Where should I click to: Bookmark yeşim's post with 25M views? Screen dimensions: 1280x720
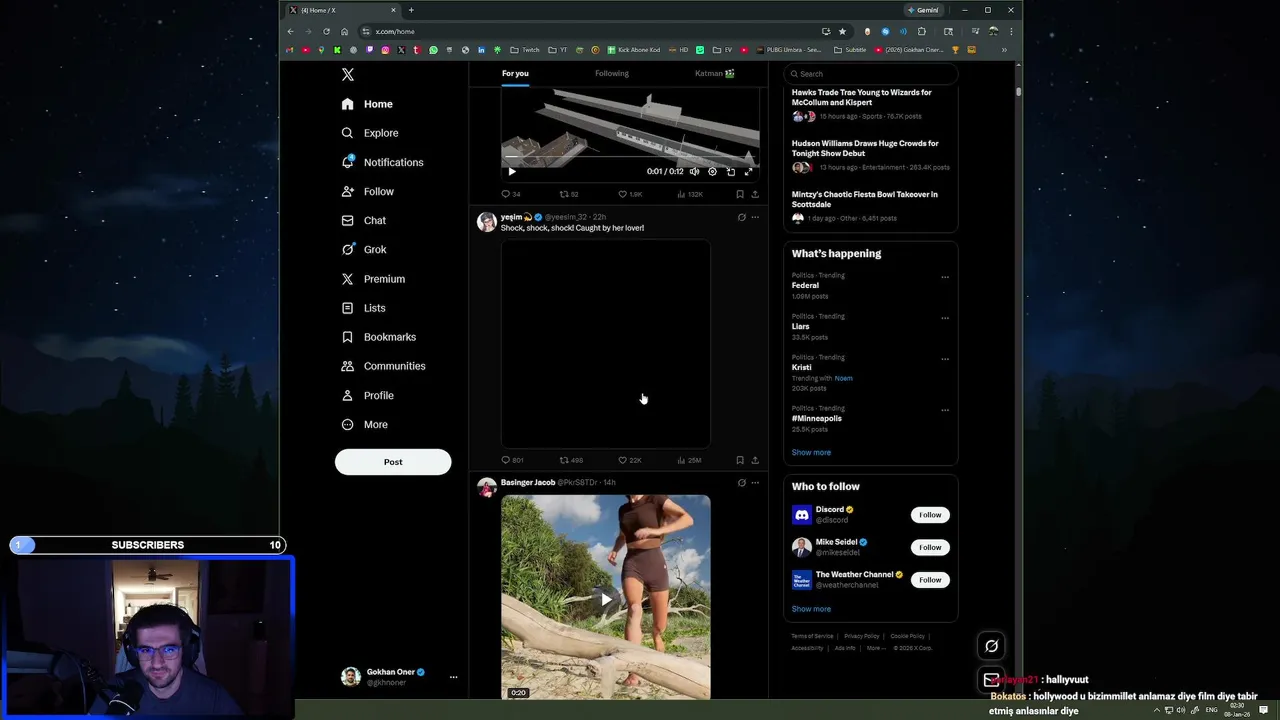click(740, 460)
